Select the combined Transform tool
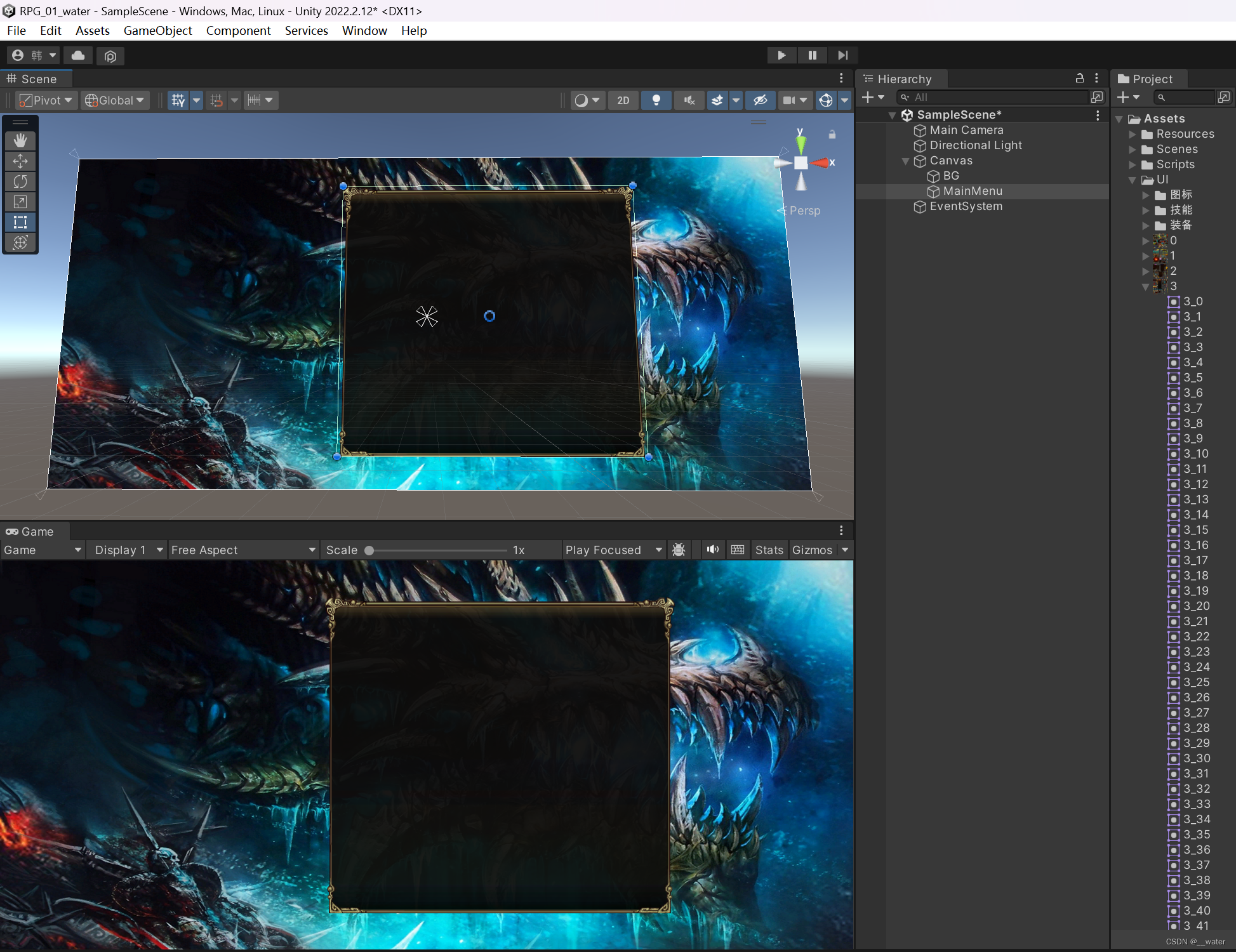The height and width of the screenshot is (952, 1236). [20, 242]
